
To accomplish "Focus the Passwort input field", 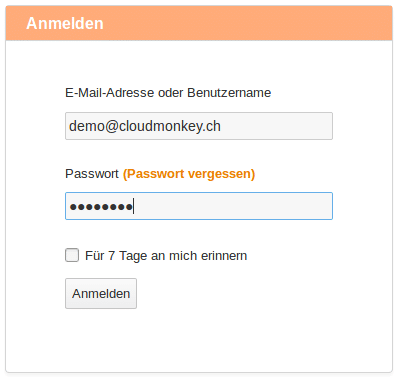I will click(199, 206).
